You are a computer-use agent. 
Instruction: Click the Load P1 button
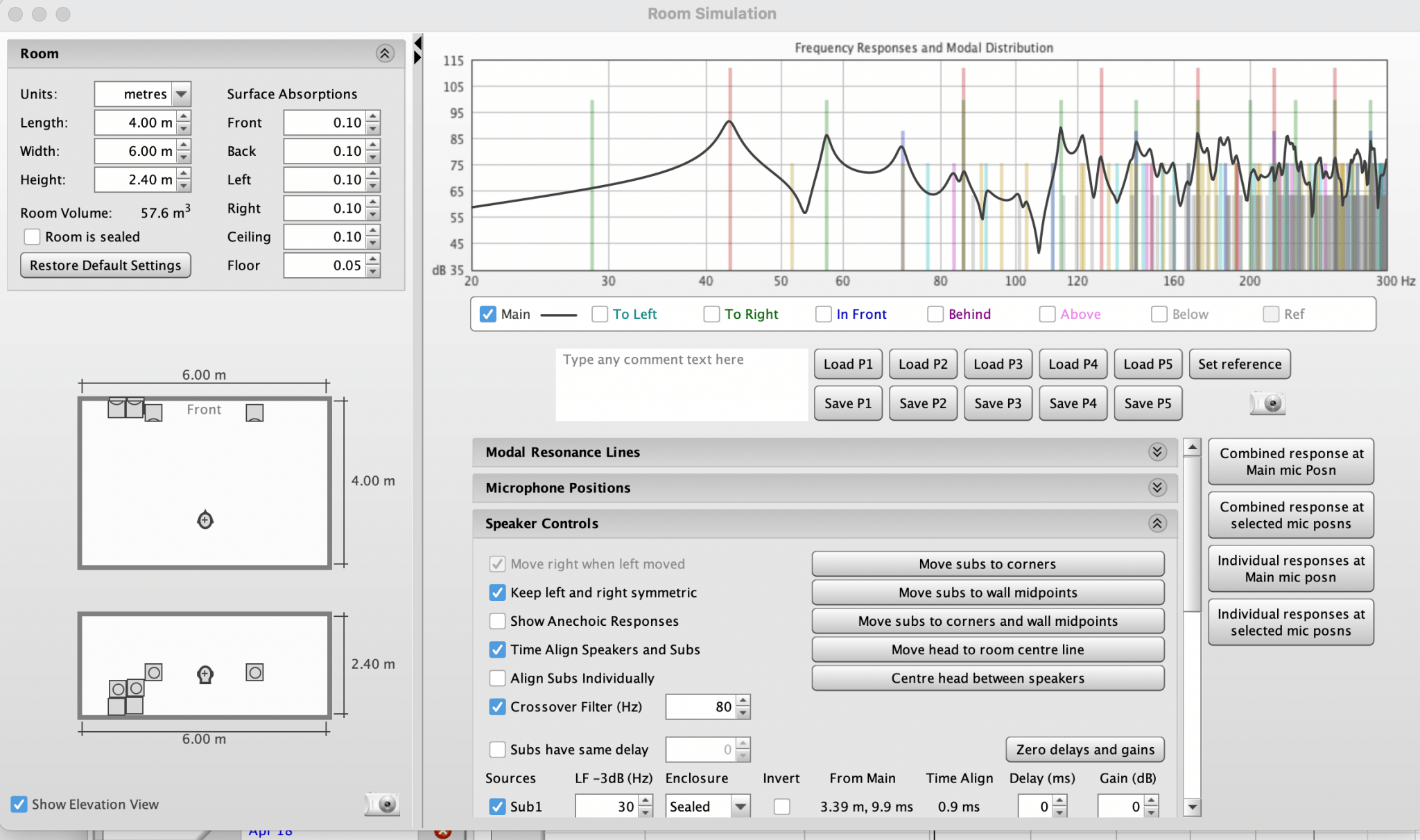[848, 364]
